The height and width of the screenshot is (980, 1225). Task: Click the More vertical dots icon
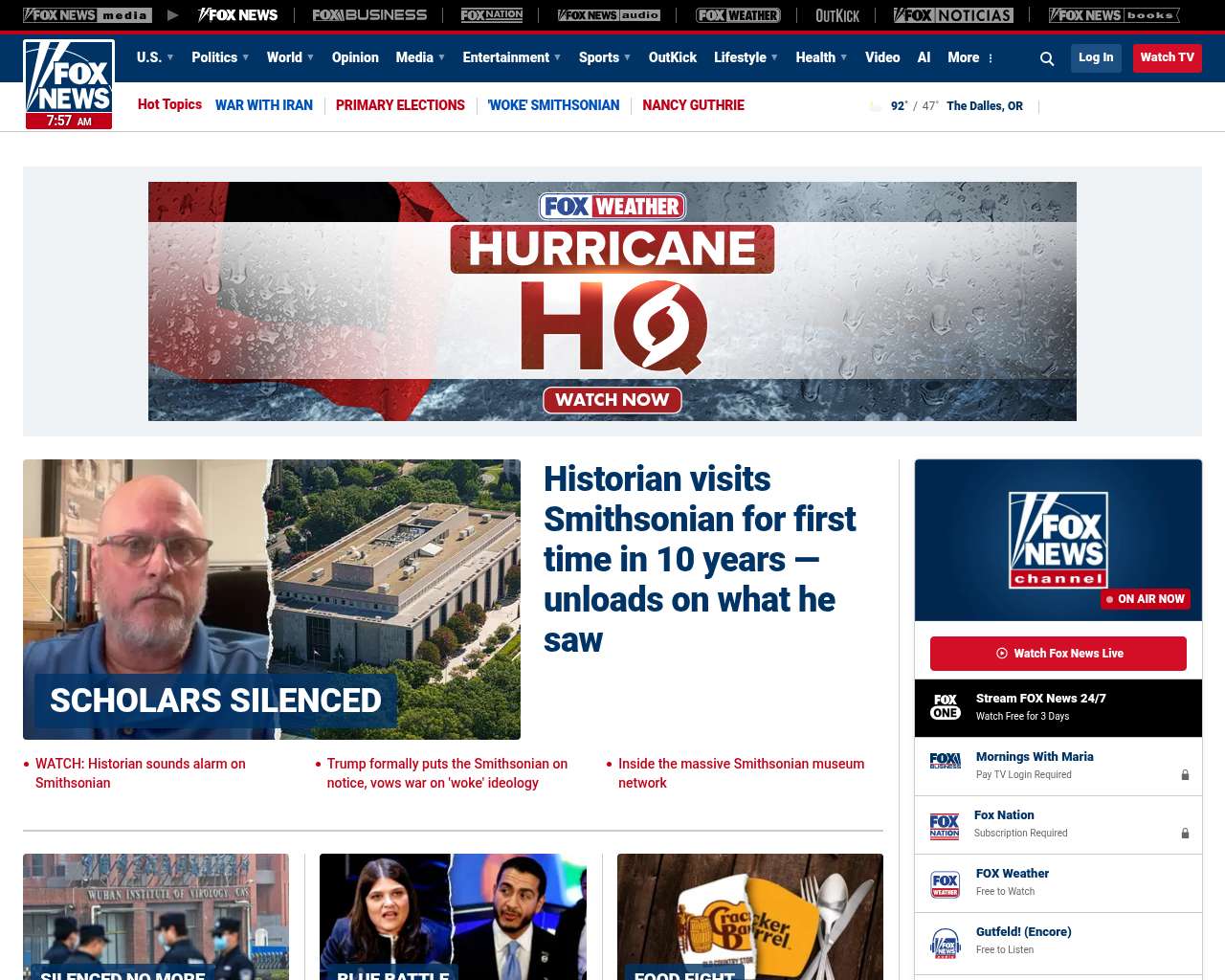991,58
